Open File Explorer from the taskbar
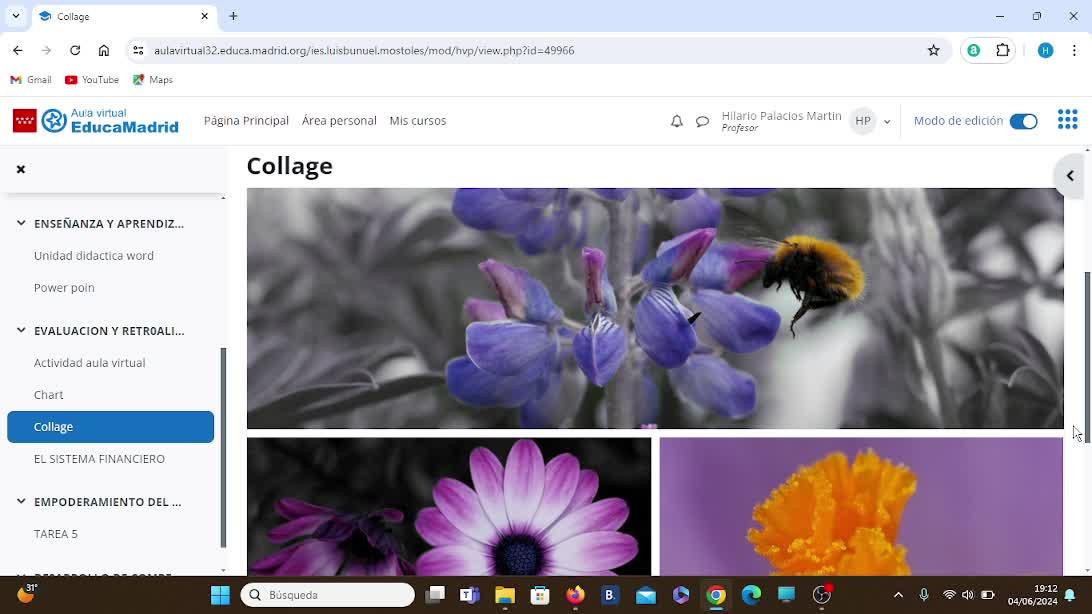Screen dimensions: 1092x614 click(505, 595)
